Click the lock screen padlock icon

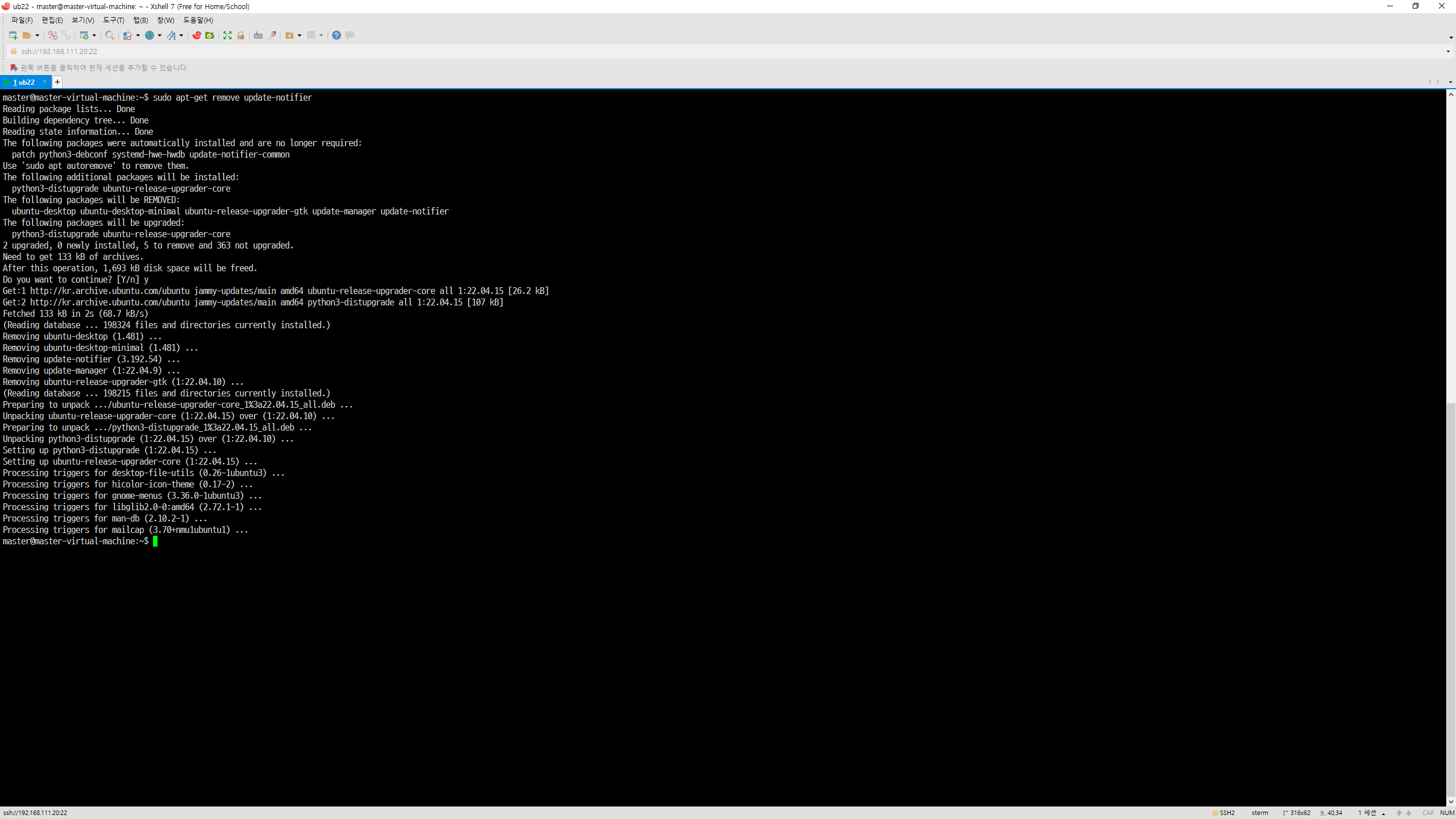coord(241,35)
